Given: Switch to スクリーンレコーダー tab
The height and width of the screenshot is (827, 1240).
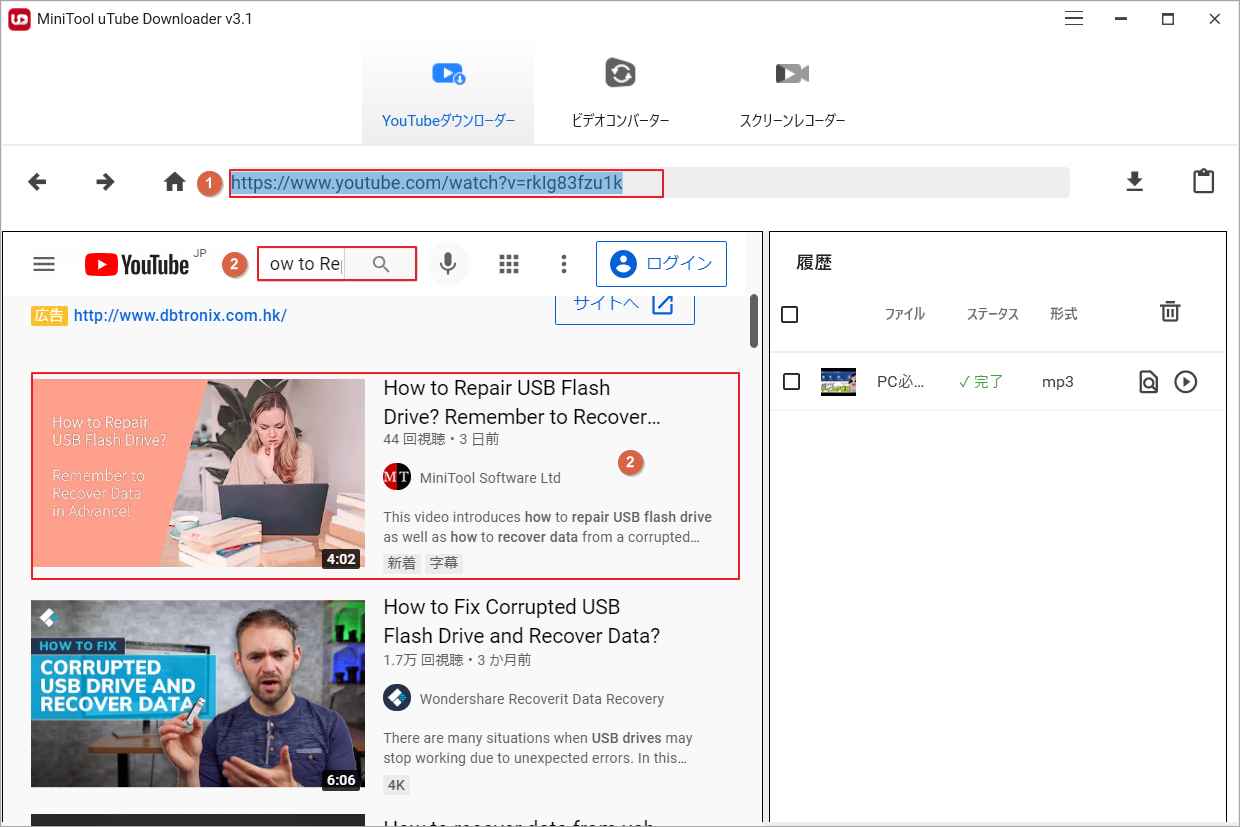Looking at the screenshot, I should click(x=792, y=92).
